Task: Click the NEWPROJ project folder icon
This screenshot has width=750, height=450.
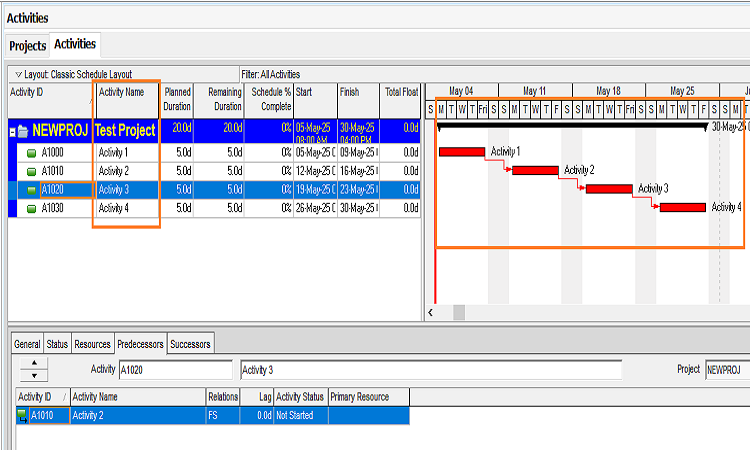Action: point(23,131)
